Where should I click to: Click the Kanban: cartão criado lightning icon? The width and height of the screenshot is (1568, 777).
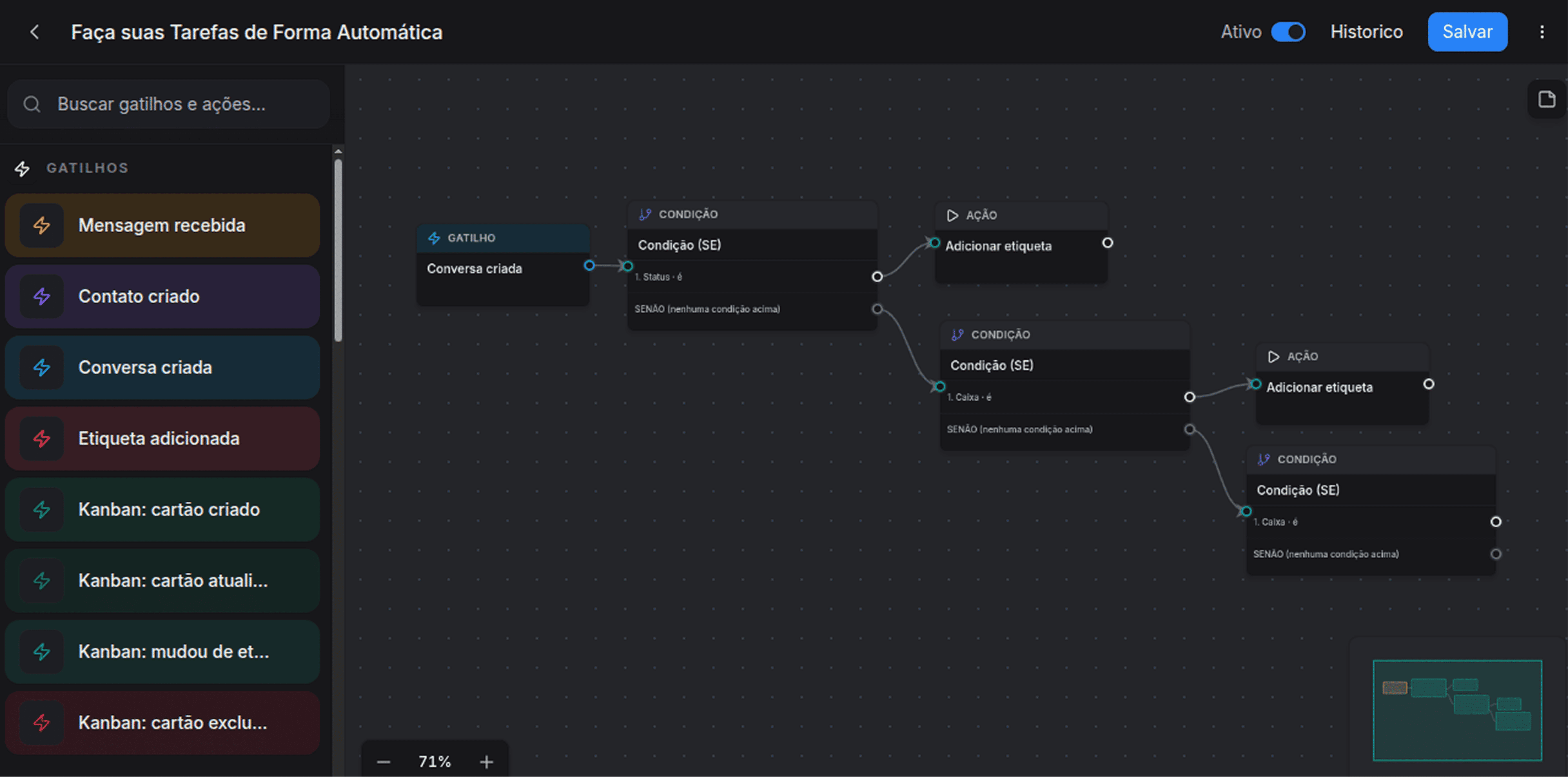[41, 509]
